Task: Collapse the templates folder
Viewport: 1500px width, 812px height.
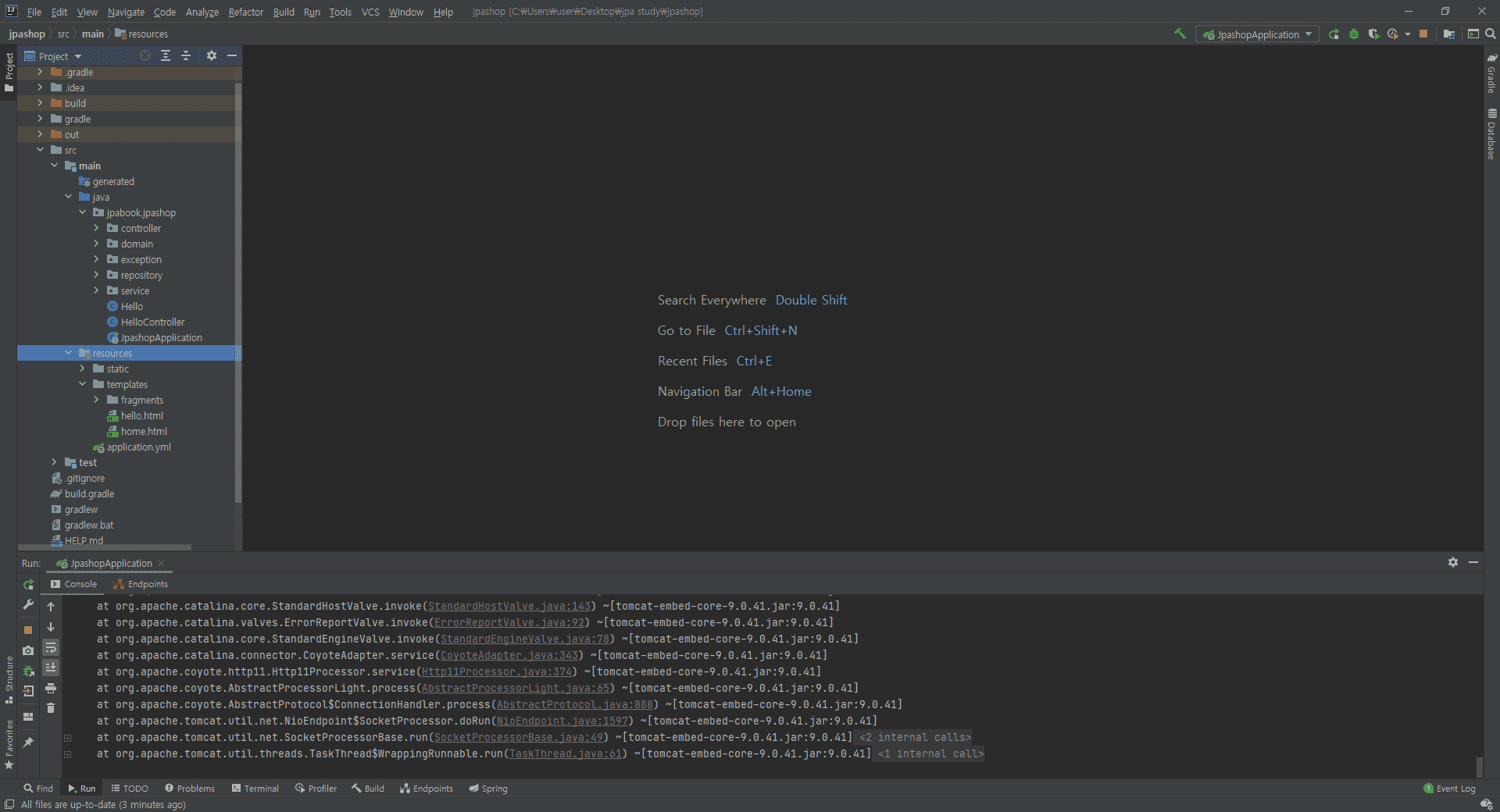Action: coord(82,384)
